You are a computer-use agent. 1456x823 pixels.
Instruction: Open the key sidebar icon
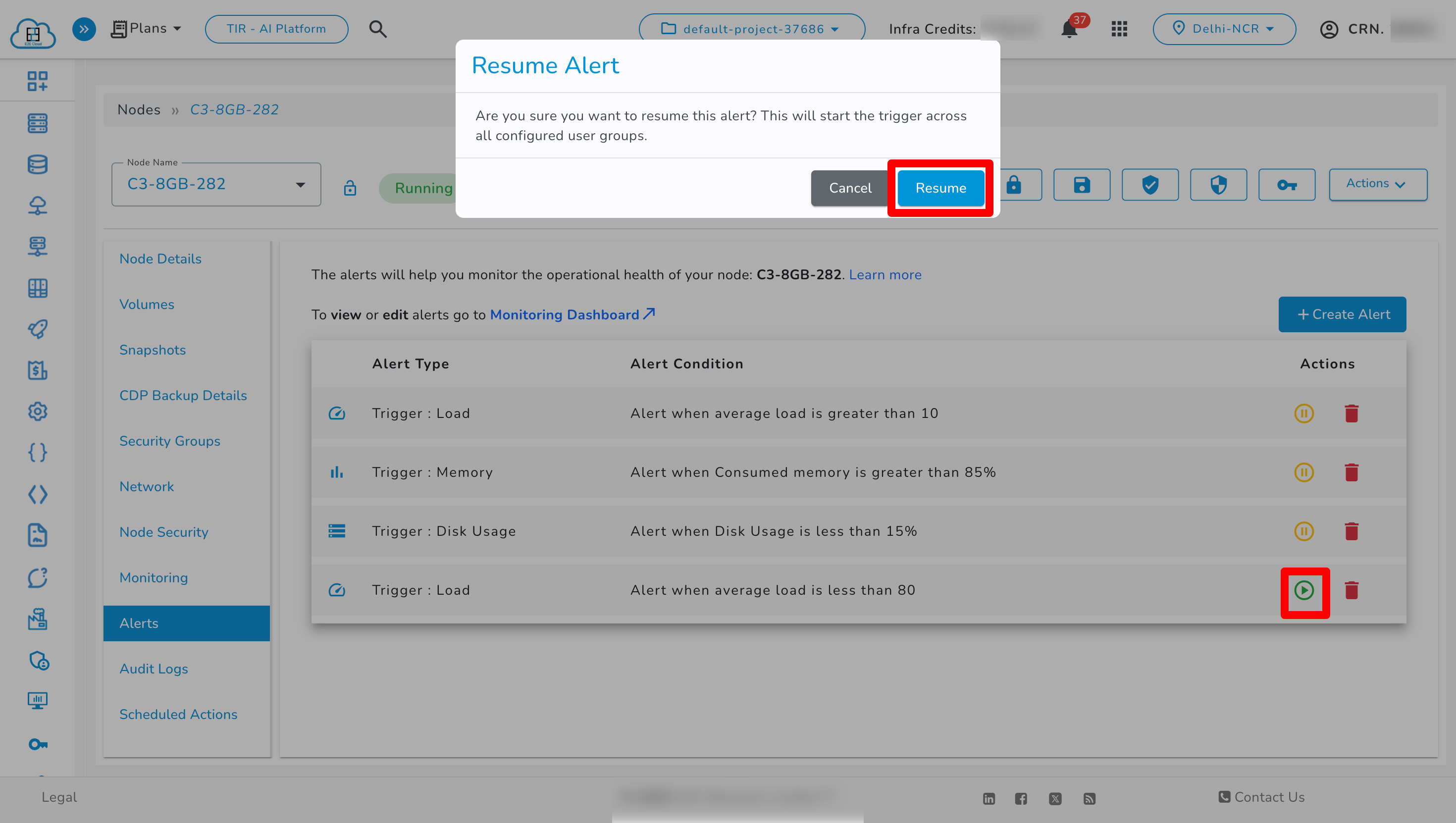click(37, 744)
